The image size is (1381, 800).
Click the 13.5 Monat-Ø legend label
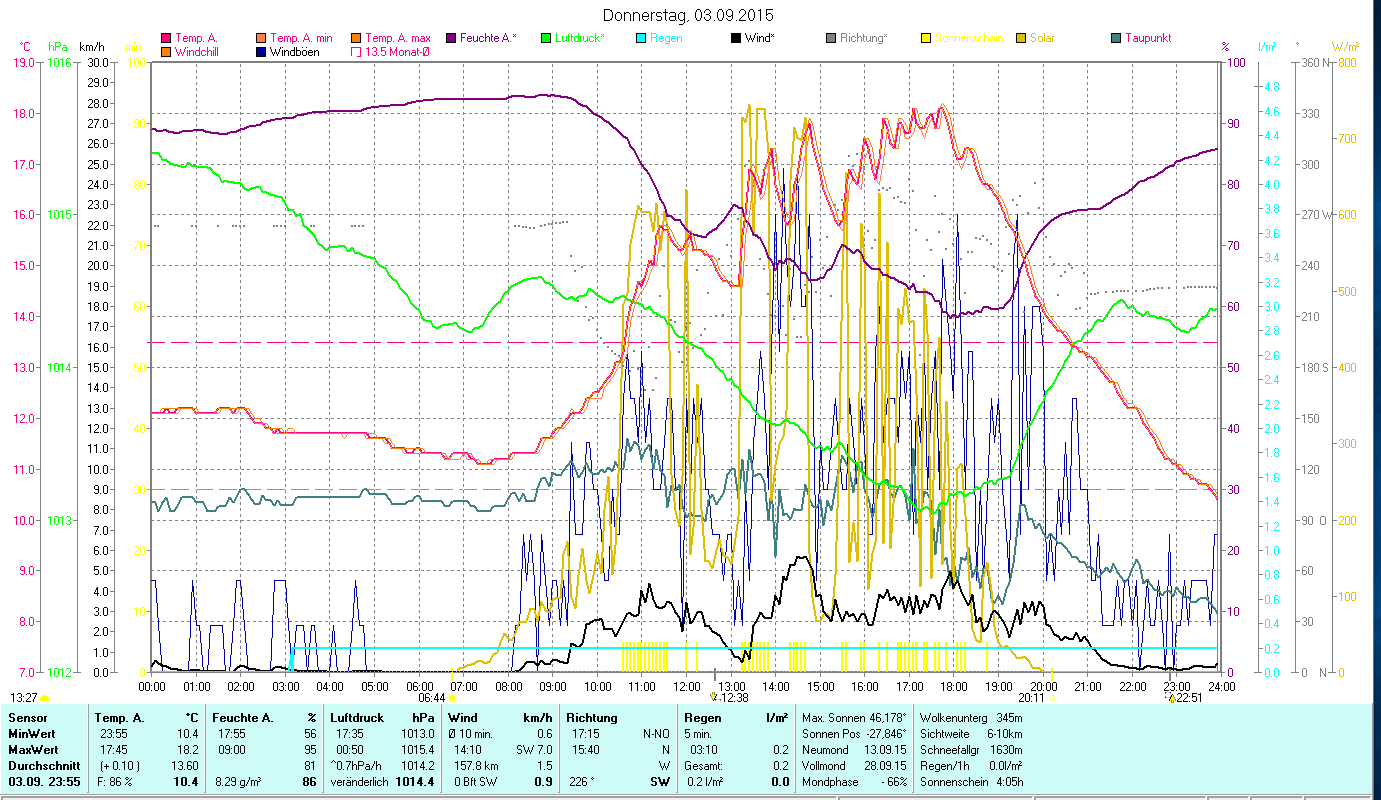pyautogui.click(x=398, y=51)
